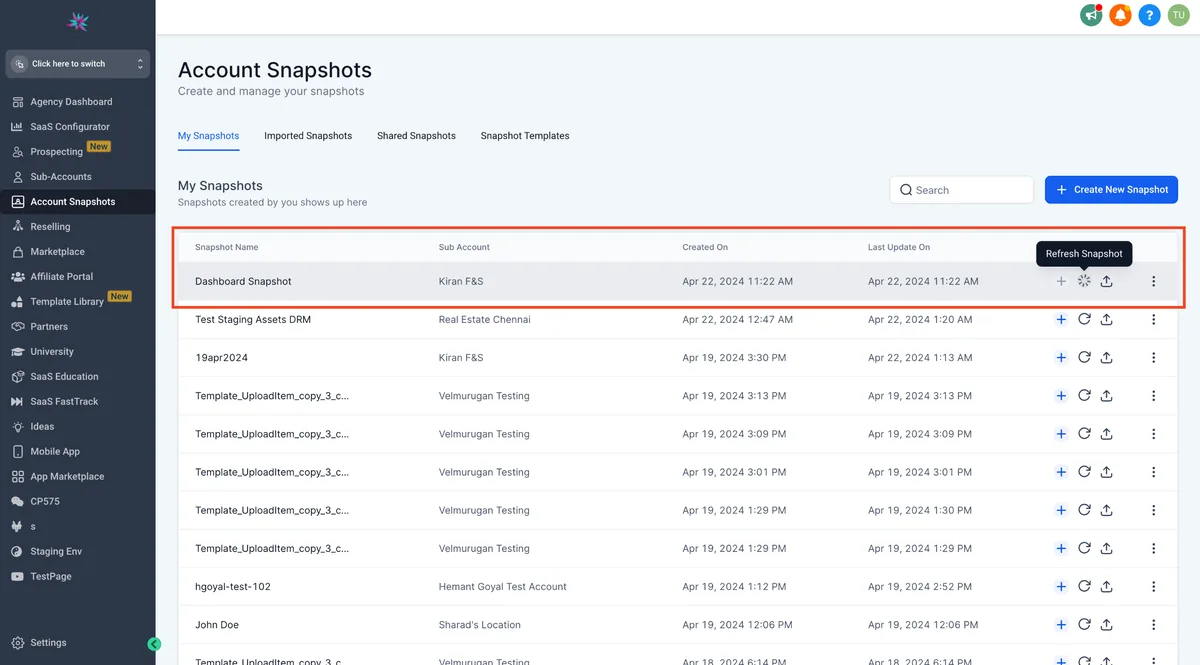
Task: Open the blue help question icon
Action: (1149, 15)
